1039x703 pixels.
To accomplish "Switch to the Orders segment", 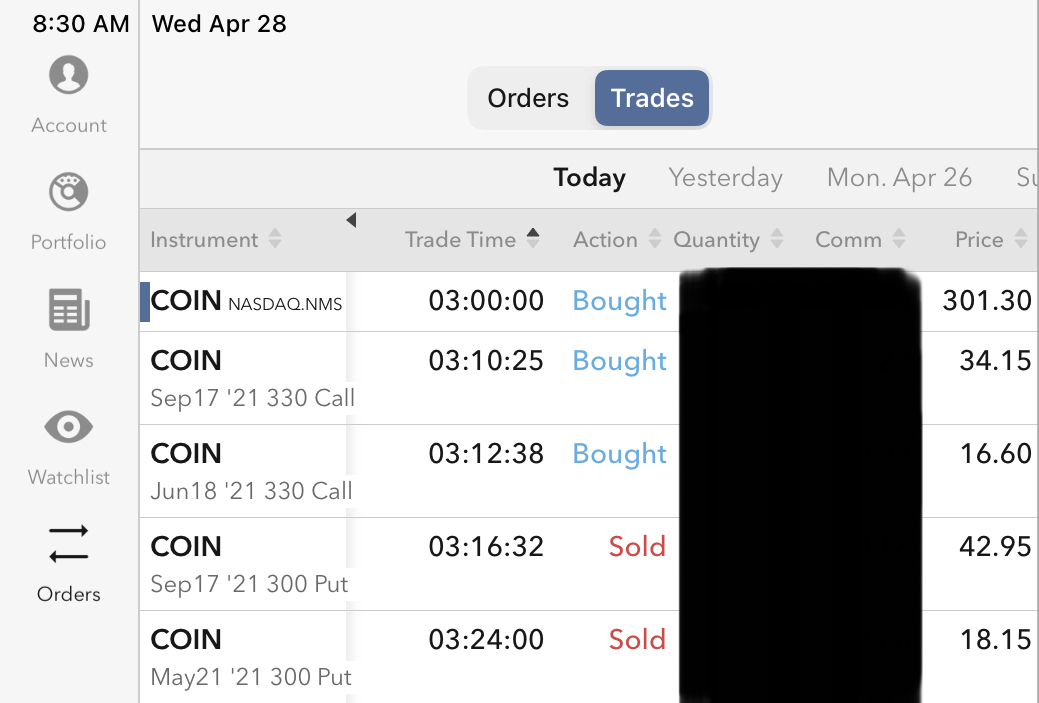I will pos(528,98).
